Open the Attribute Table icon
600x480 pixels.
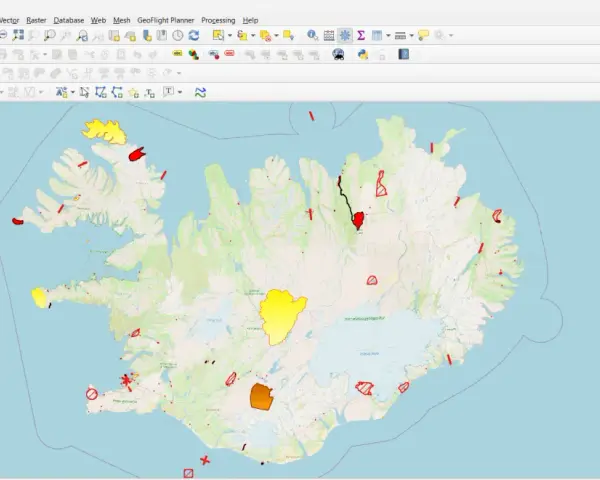(377, 36)
